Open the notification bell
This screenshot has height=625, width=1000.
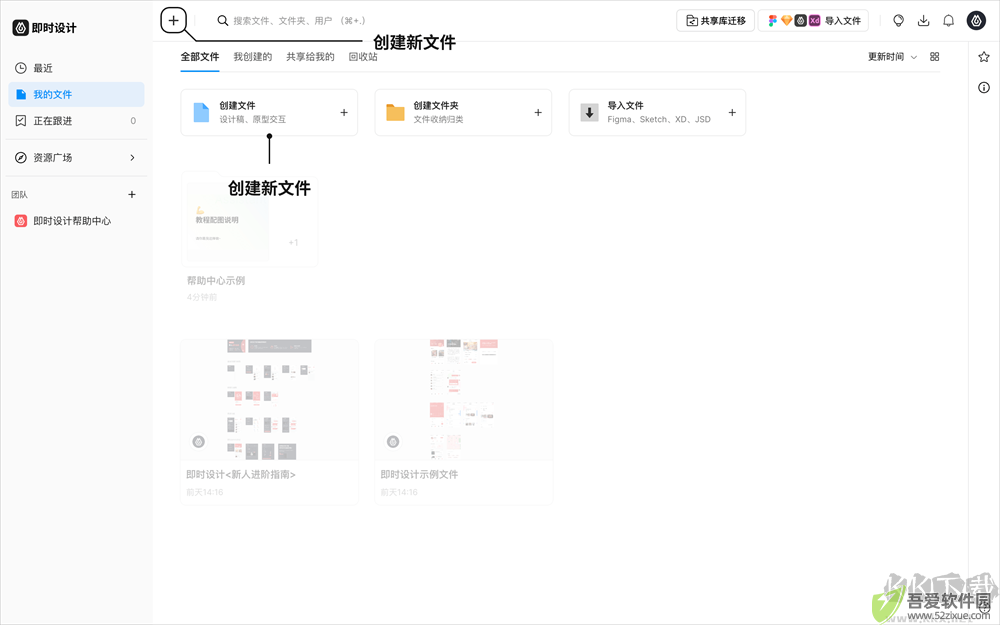pyautogui.click(x=948, y=20)
